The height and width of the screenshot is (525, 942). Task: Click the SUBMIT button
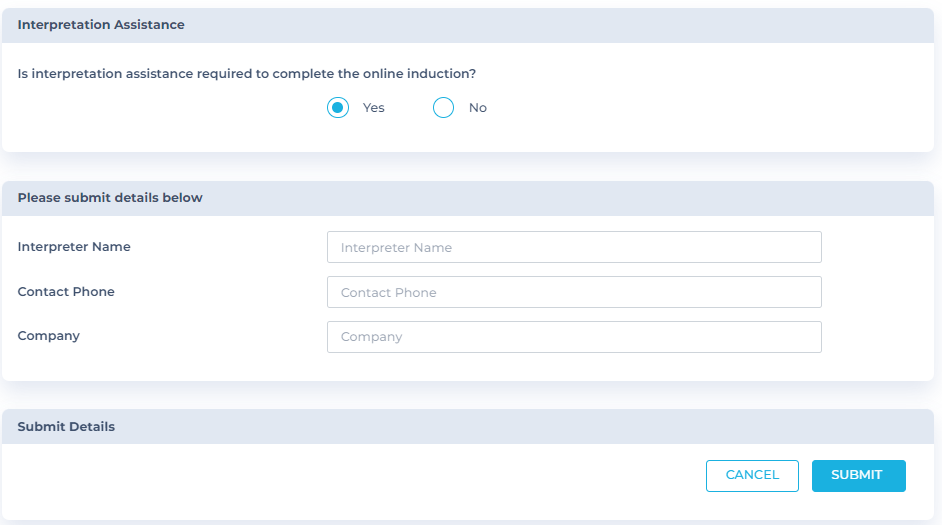point(858,476)
